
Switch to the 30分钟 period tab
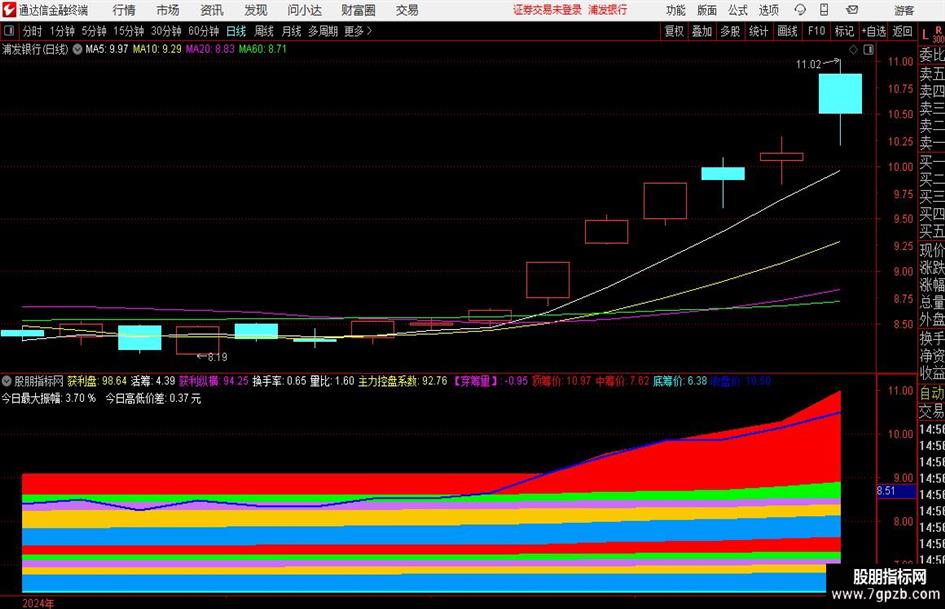pos(166,31)
